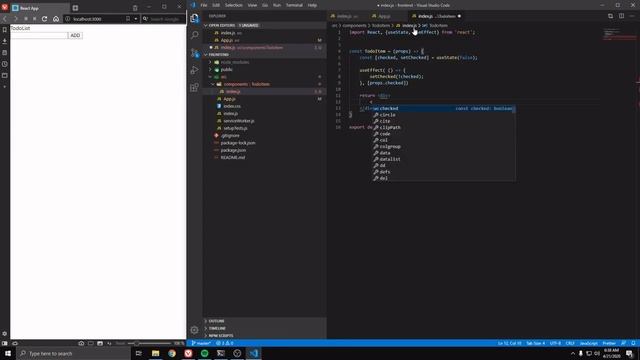Click the JavaScript language mode in status bar
640x360 pixels.
click(x=588, y=343)
